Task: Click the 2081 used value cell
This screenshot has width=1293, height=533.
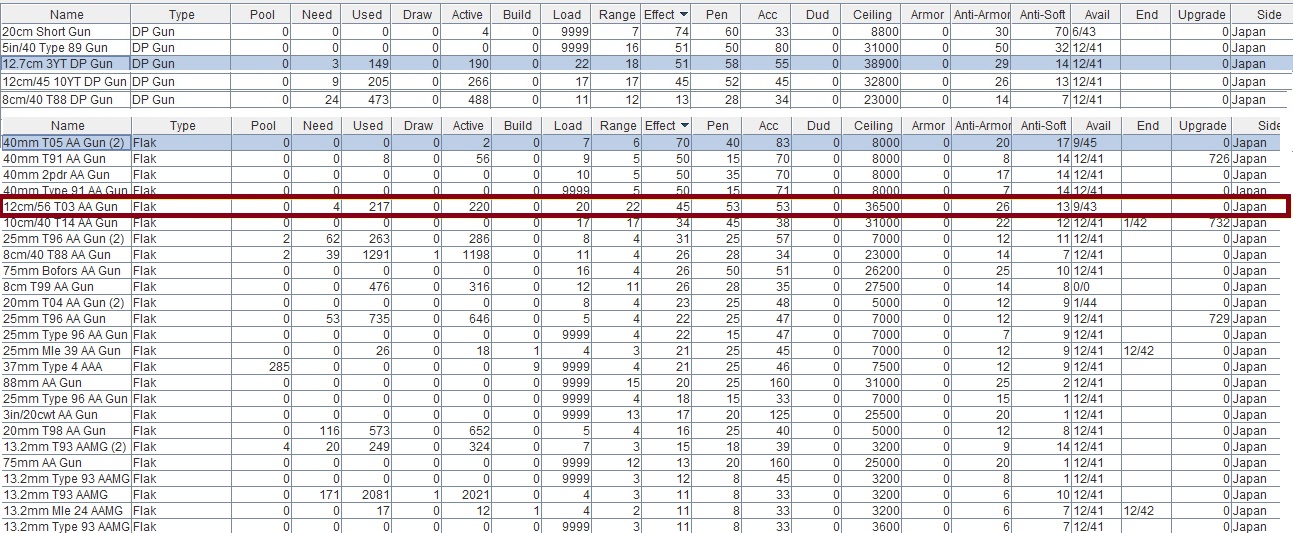Action: coord(367,495)
